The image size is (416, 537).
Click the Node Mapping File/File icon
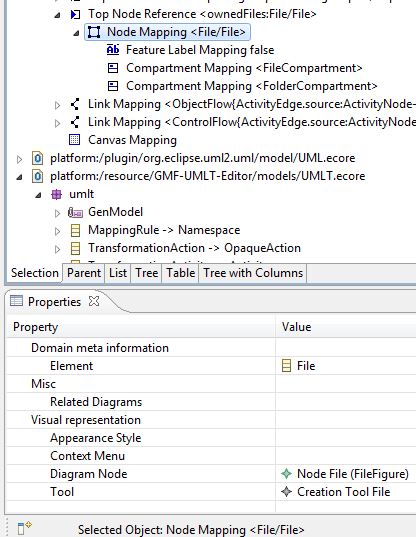click(94, 32)
